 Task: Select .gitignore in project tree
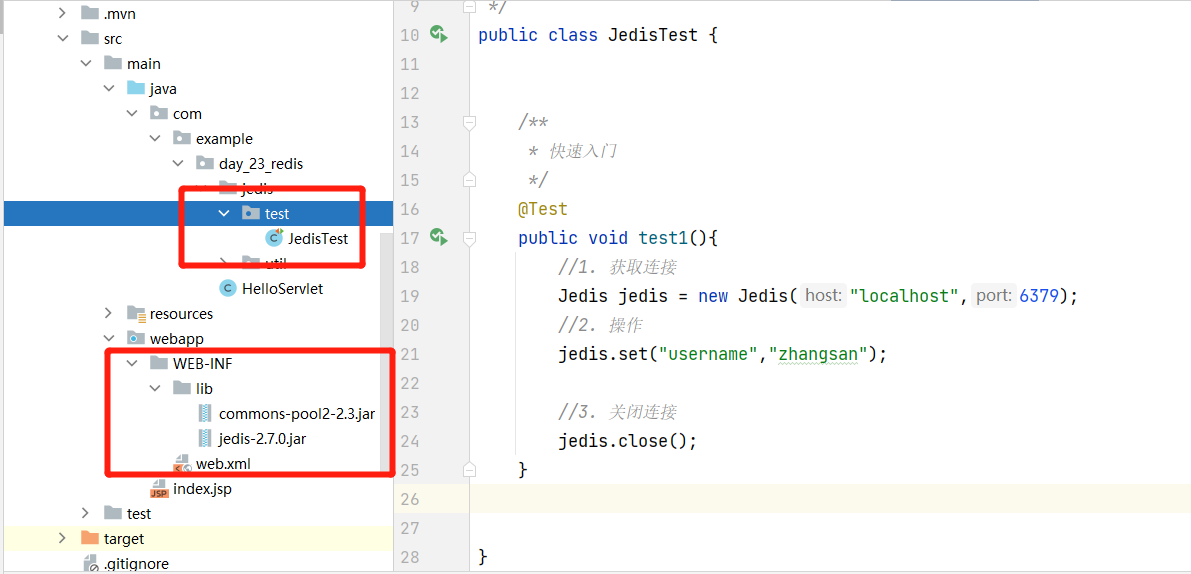pyautogui.click(x=137, y=564)
